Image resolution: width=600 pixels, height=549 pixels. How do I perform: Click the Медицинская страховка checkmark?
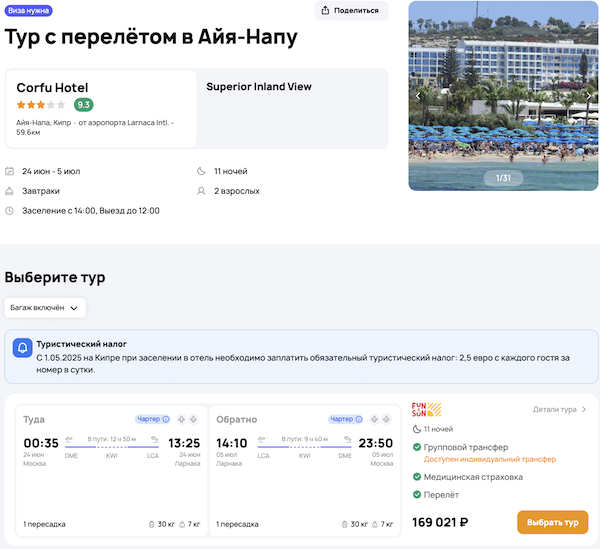(417, 477)
